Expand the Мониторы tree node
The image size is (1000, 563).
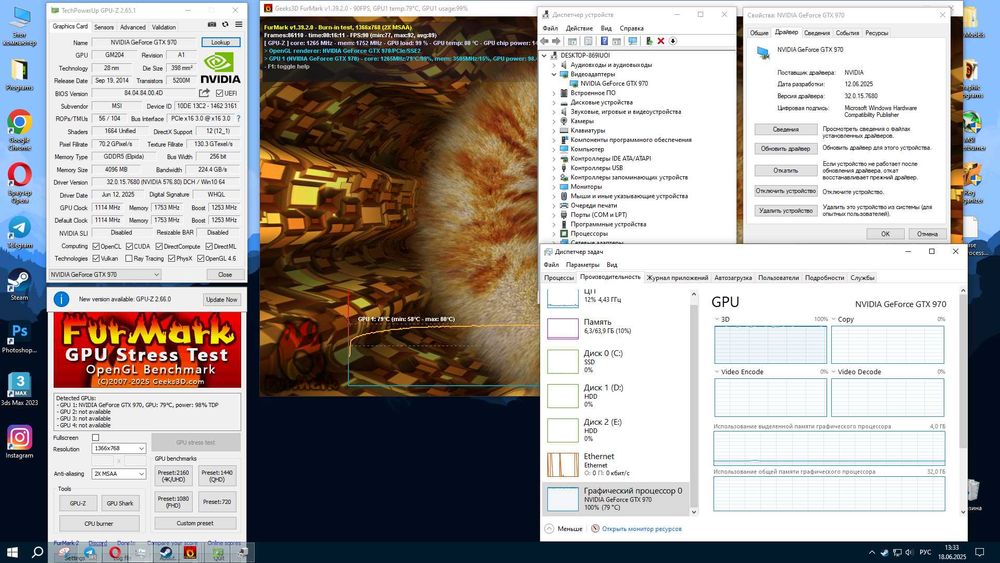554,187
